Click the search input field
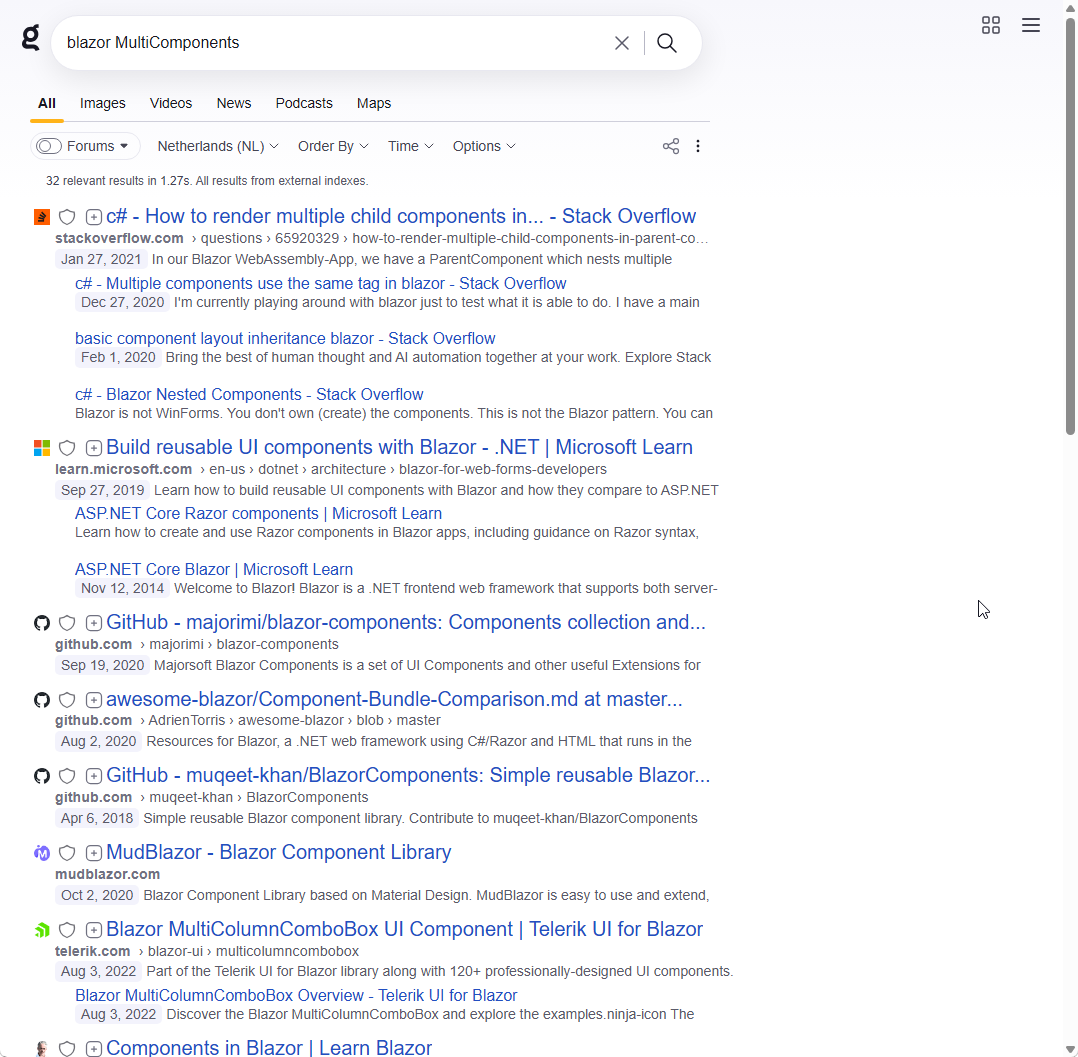 click(333, 43)
